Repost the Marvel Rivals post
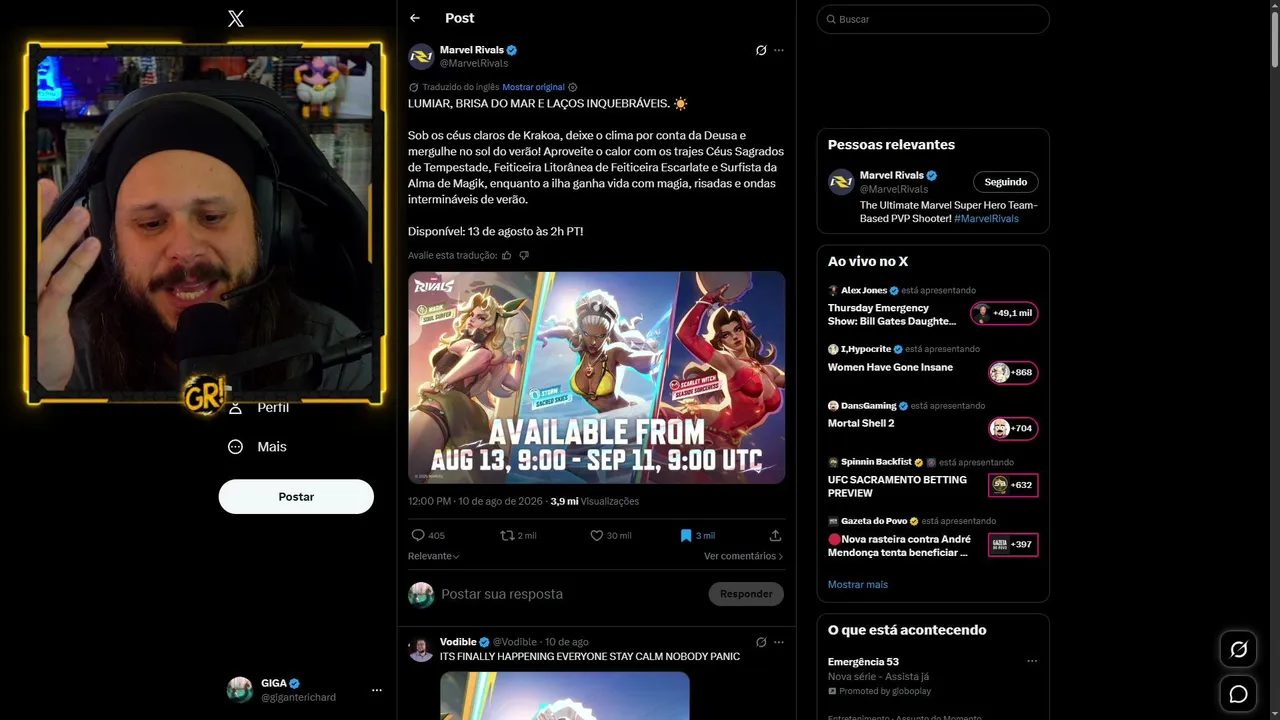Image resolution: width=1280 pixels, height=720 pixels. 518,535
